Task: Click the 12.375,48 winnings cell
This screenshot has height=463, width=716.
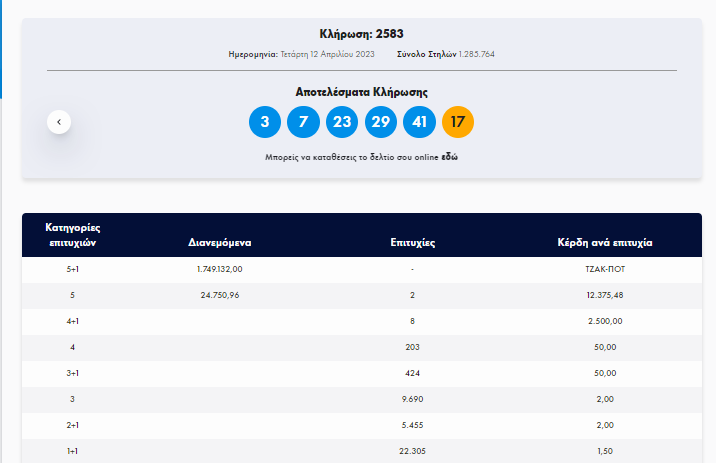Action: click(604, 296)
